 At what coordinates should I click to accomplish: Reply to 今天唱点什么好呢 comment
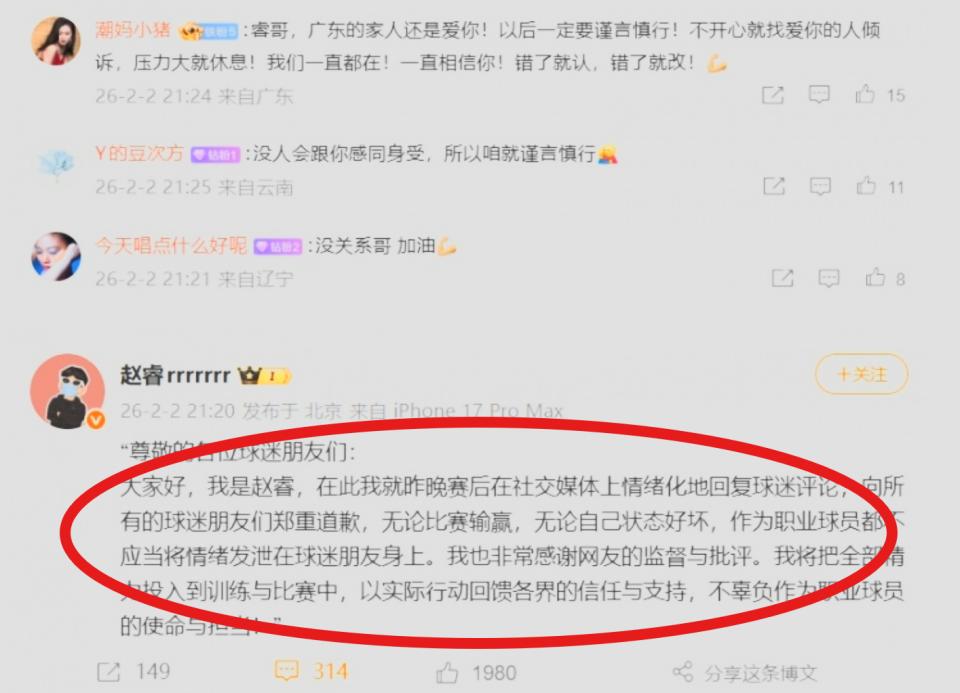click(829, 279)
